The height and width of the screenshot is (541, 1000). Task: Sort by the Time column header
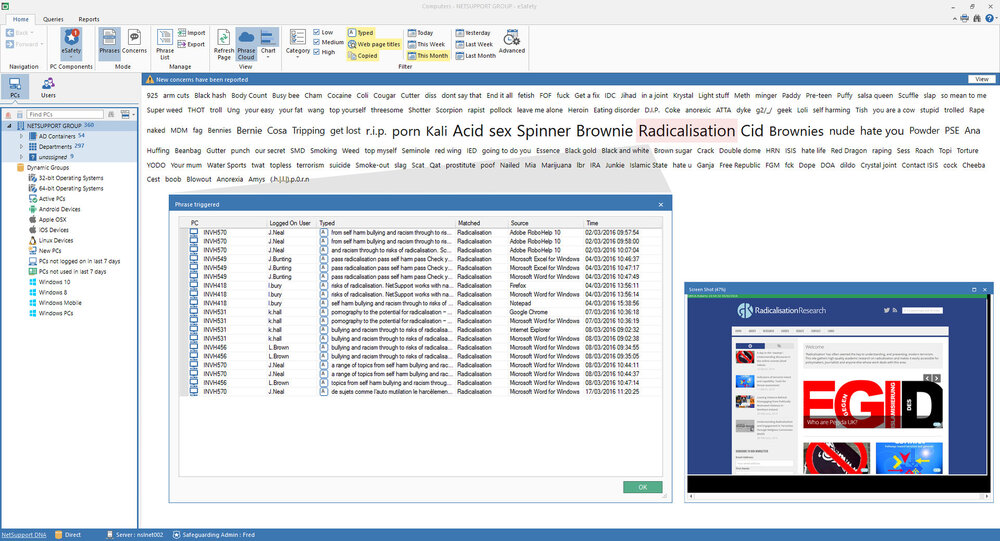pos(622,223)
